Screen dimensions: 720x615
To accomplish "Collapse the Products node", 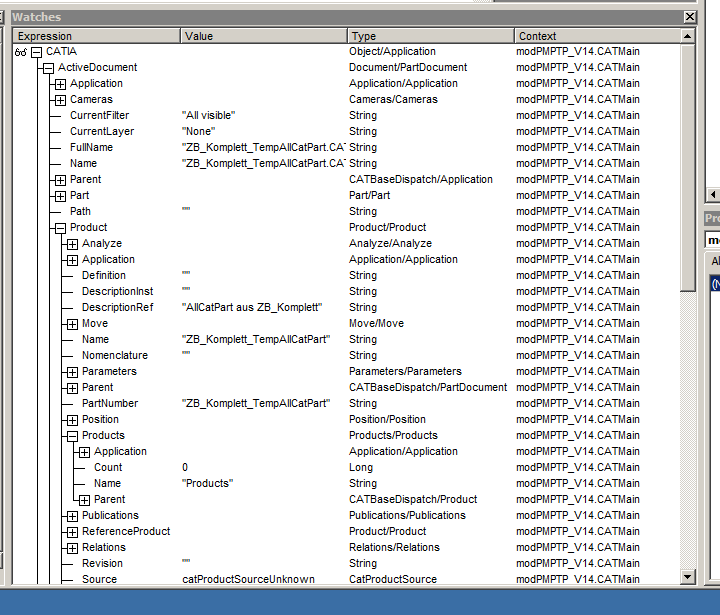I will point(72,436).
